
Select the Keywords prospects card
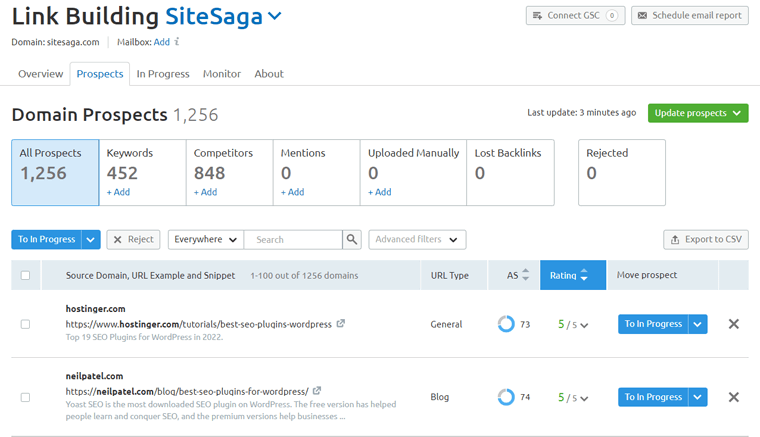click(x=142, y=172)
